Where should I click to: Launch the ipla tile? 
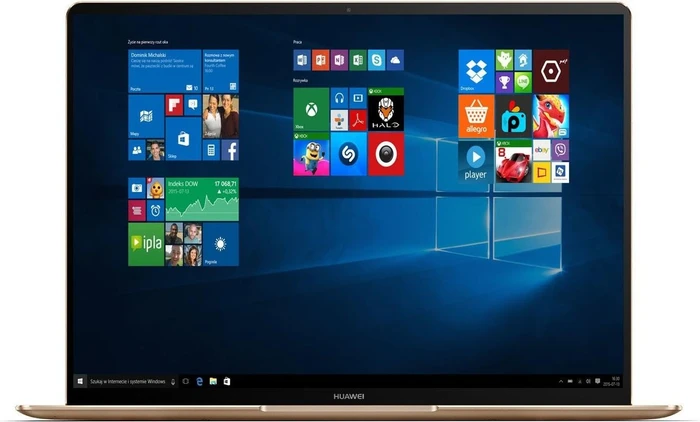[x=146, y=244]
